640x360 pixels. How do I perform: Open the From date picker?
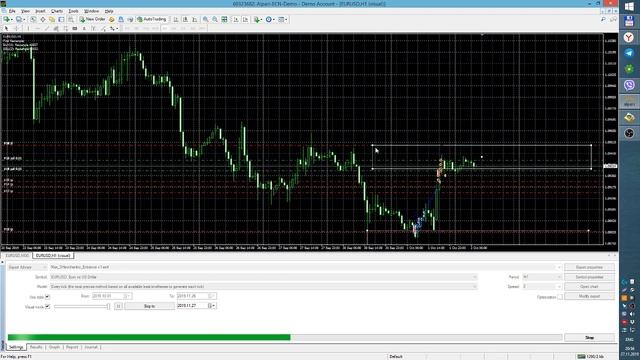pyautogui.click(x=112, y=296)
